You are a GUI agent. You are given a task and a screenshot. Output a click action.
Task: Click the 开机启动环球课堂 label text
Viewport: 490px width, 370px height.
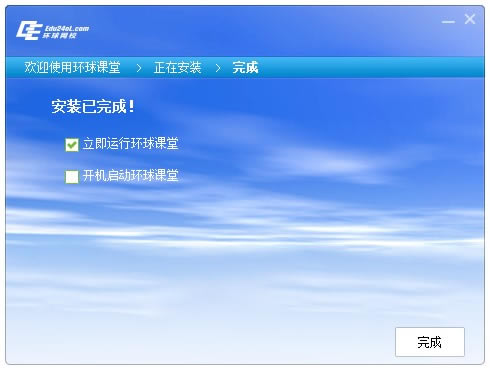131,175
